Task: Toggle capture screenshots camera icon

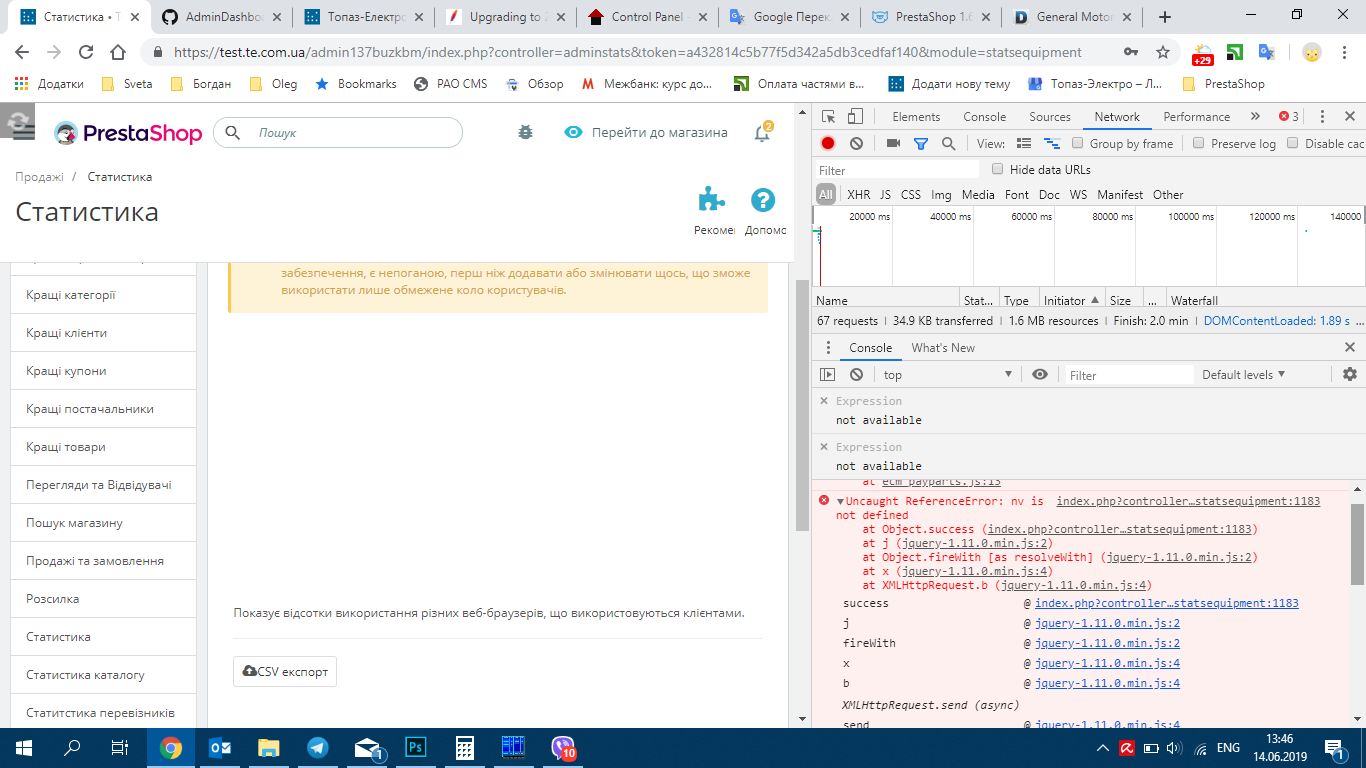Action: [x=894, y=144]
